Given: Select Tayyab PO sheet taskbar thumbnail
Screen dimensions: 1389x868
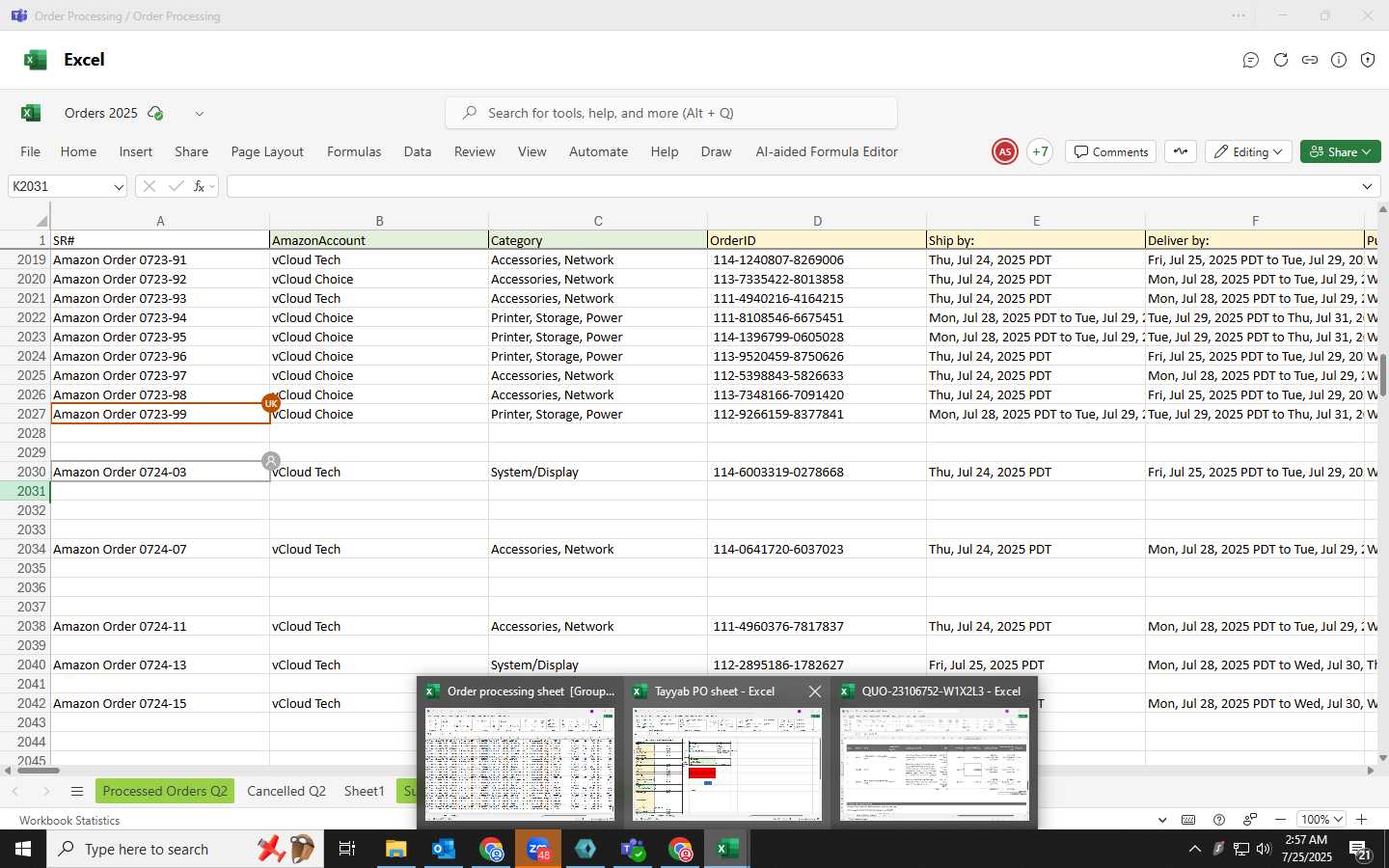Looking at the screenshot, I should tap(727, 753).
